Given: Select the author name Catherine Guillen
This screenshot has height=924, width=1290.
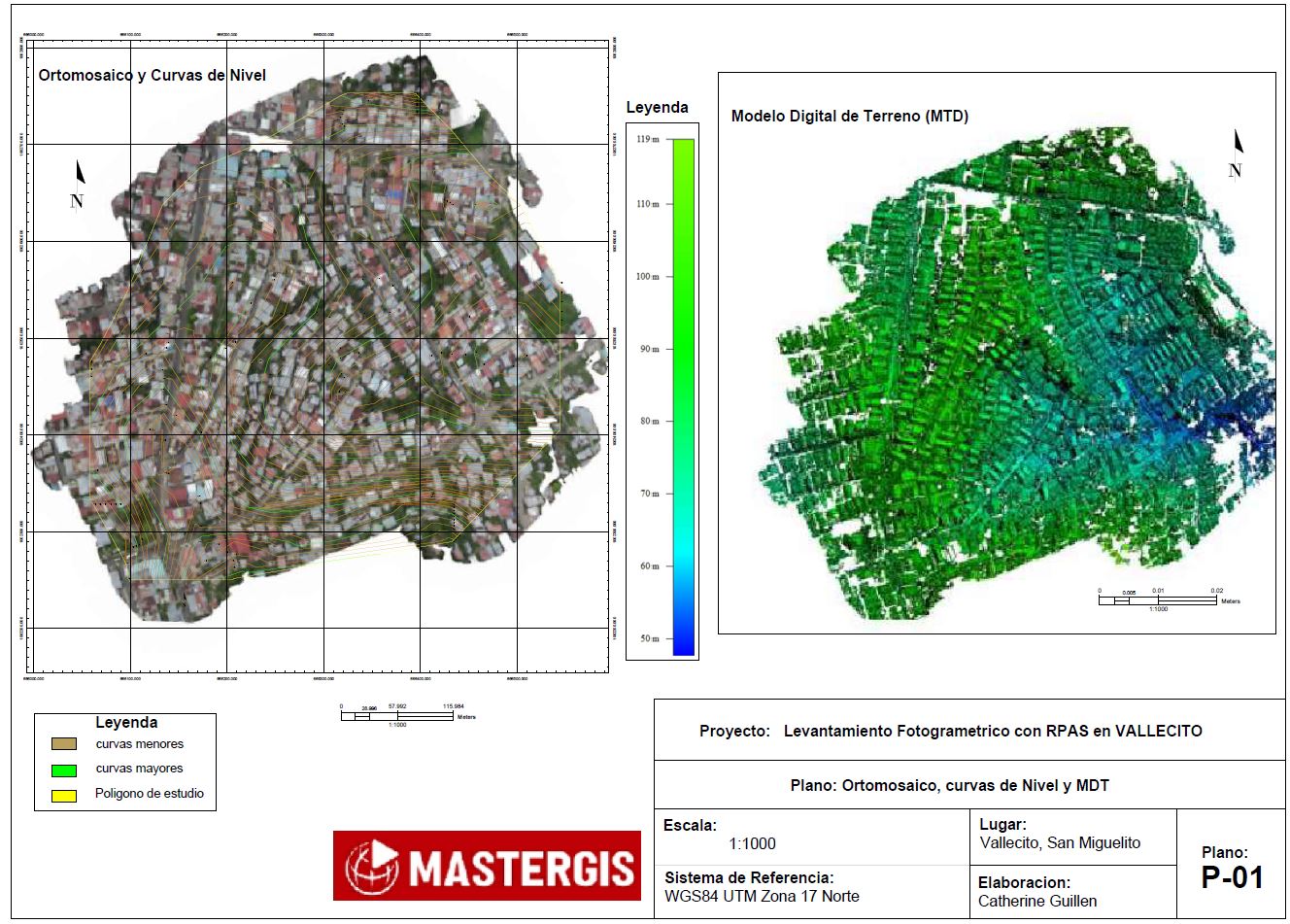Looking at the screenshot, I should [1036, 901].
